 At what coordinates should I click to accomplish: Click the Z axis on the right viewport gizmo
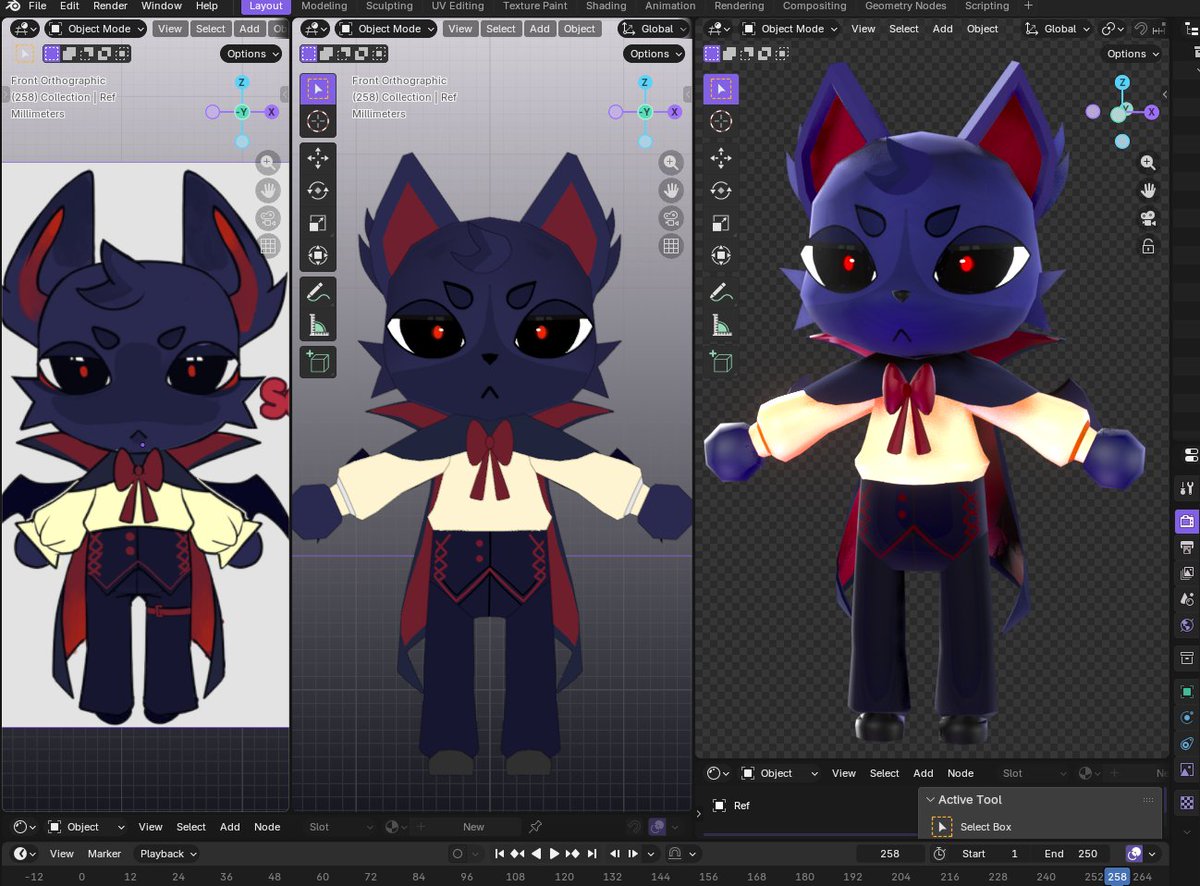(x=1123, y=83)
